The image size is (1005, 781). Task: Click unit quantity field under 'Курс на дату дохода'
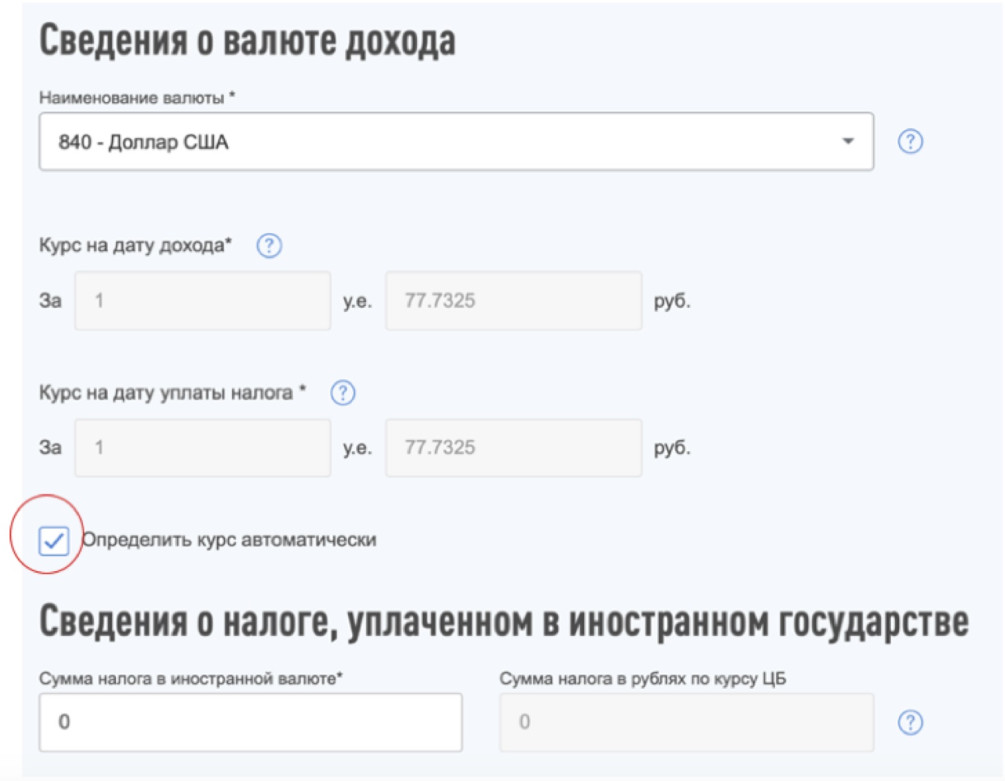(203, 301)
